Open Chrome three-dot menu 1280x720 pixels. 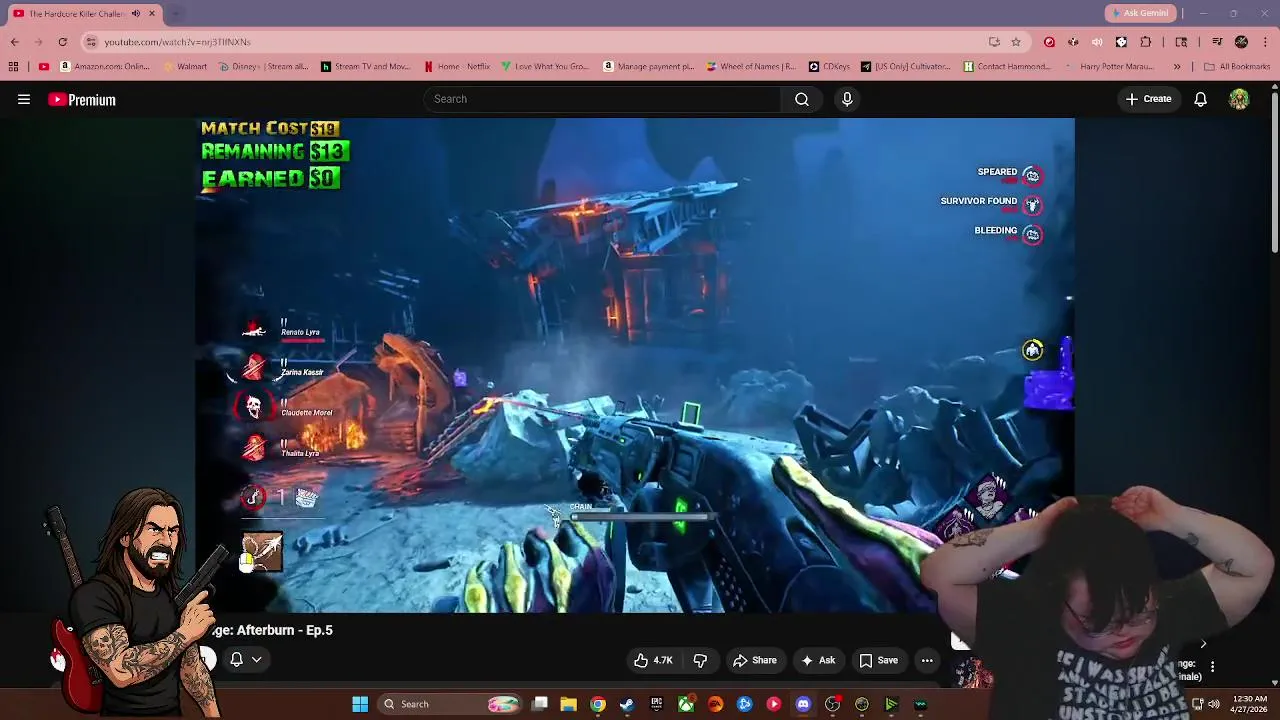[x=1265, y=42]
